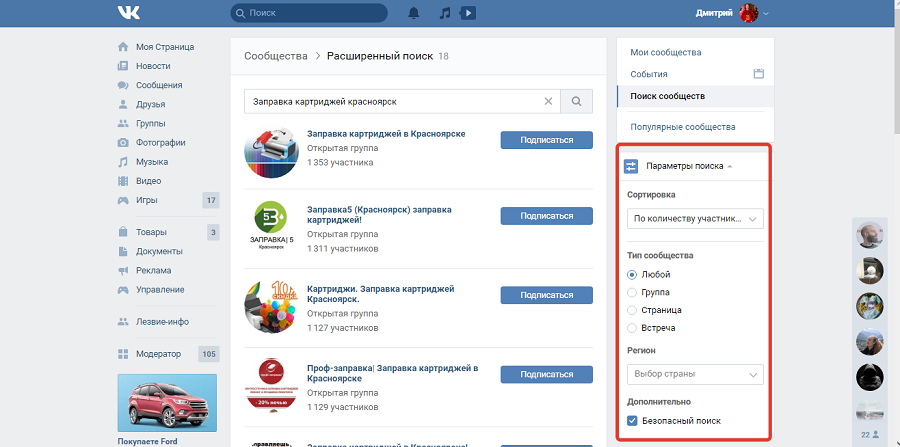Click the Новости news icon
Screen dimensions: 900x447
[x=123, y=66]
